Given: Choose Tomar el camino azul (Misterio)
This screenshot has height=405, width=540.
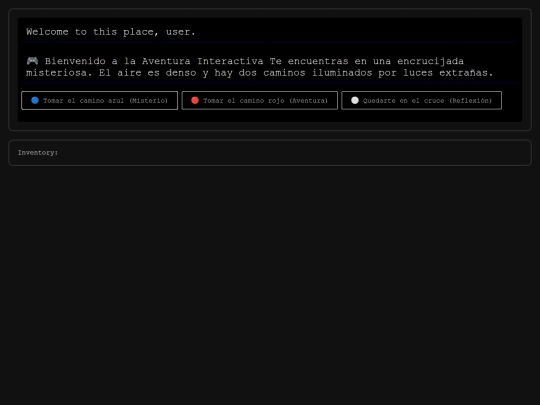Looking at the screenshot, I should pyautogui.click(x=100, y=101).
